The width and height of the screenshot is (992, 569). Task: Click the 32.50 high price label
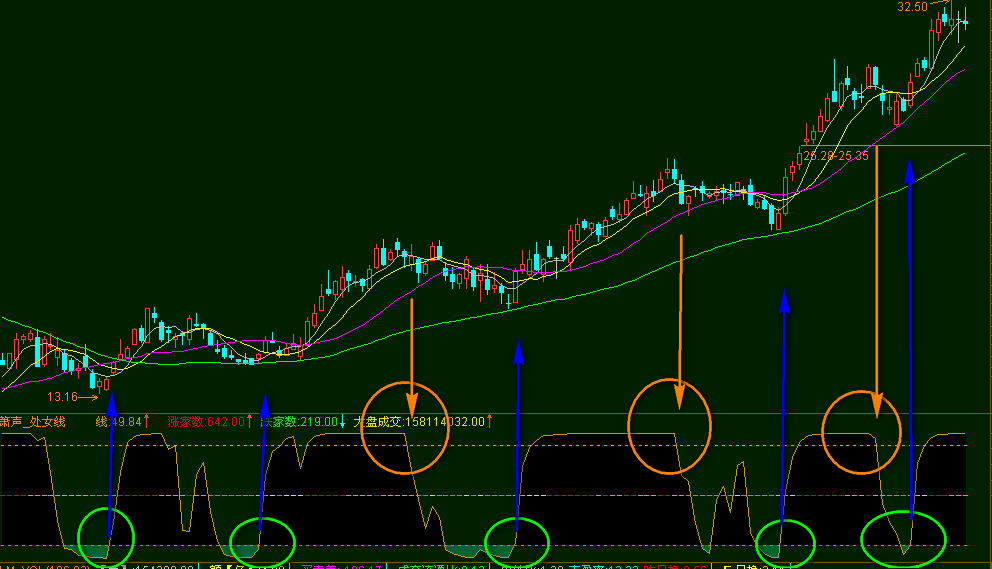click(912, 7)
